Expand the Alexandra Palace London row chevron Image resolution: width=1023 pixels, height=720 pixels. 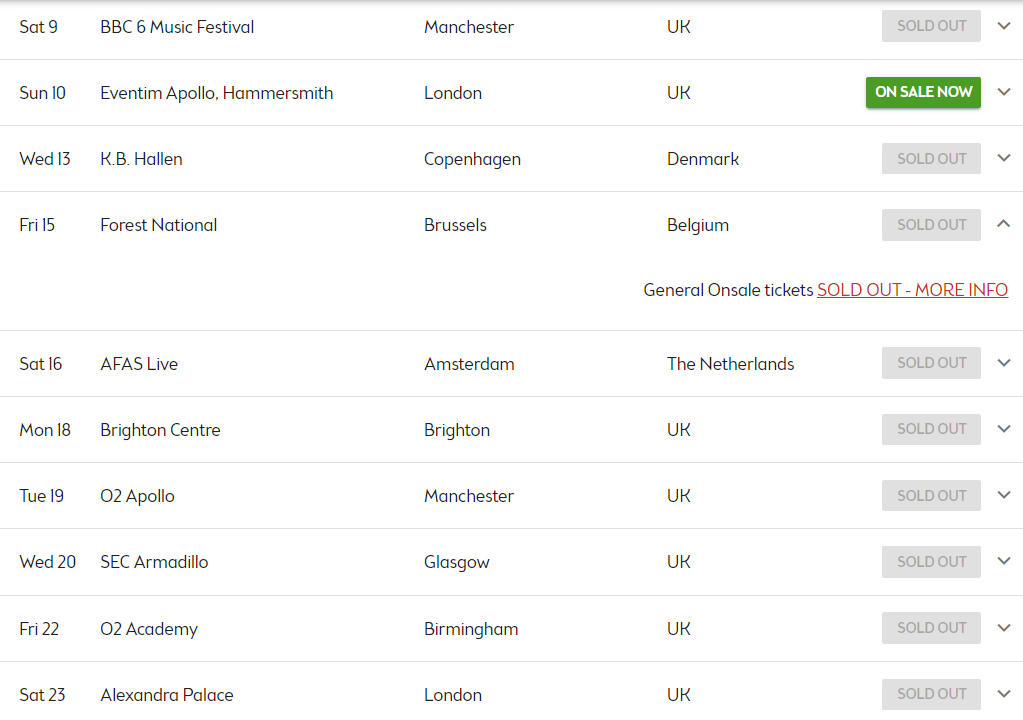pyautogui.click(x=1004, y=694)
